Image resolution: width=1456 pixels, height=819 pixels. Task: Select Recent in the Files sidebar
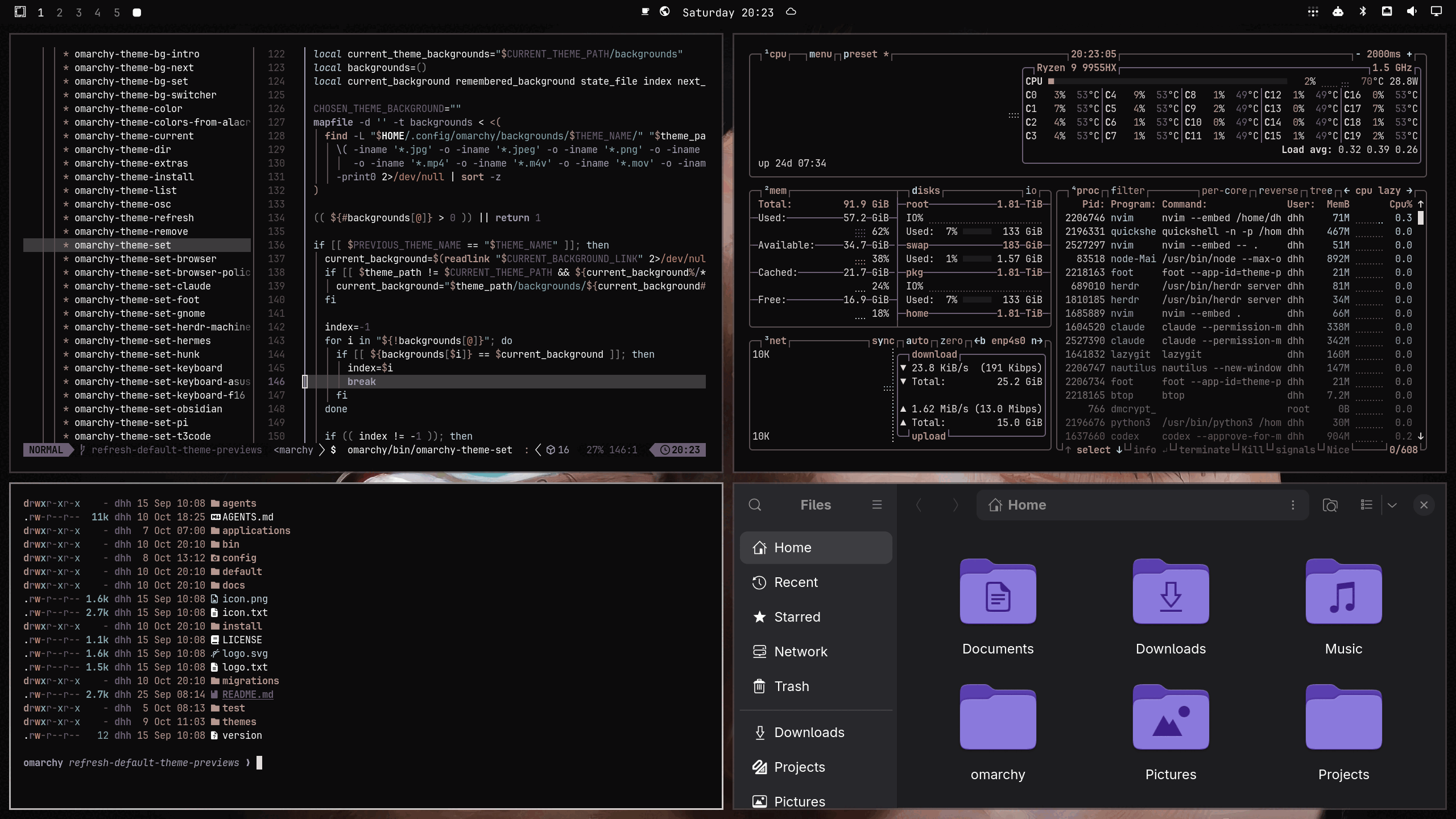point(816,582)
